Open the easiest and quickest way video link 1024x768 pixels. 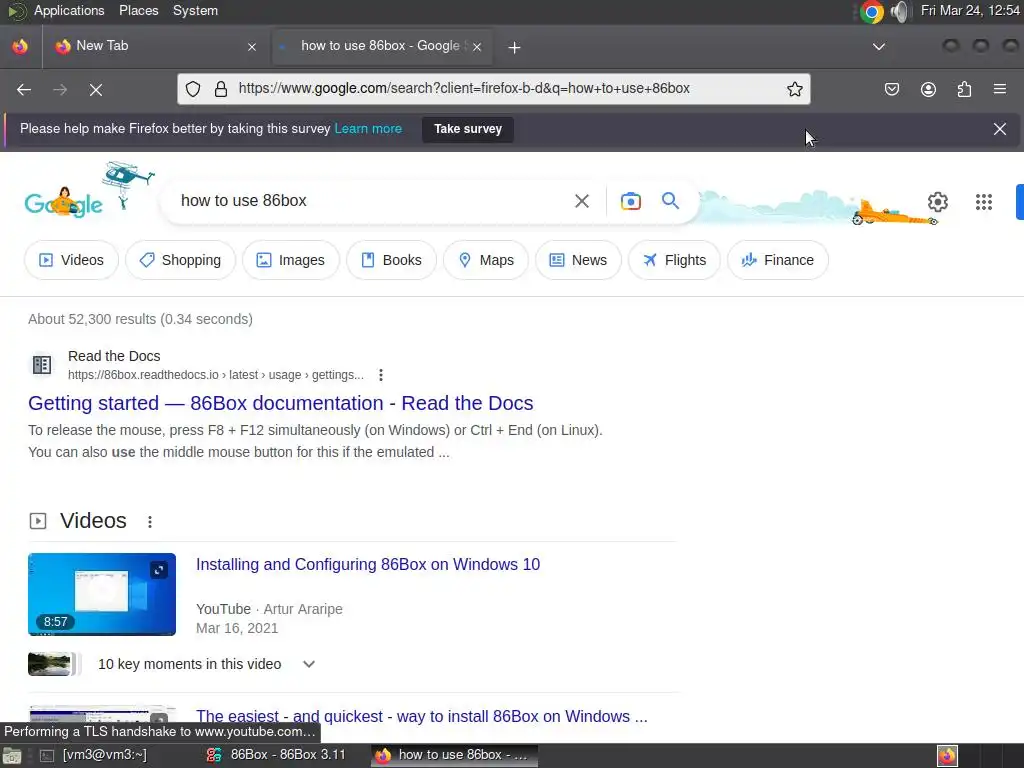[421, 716]
